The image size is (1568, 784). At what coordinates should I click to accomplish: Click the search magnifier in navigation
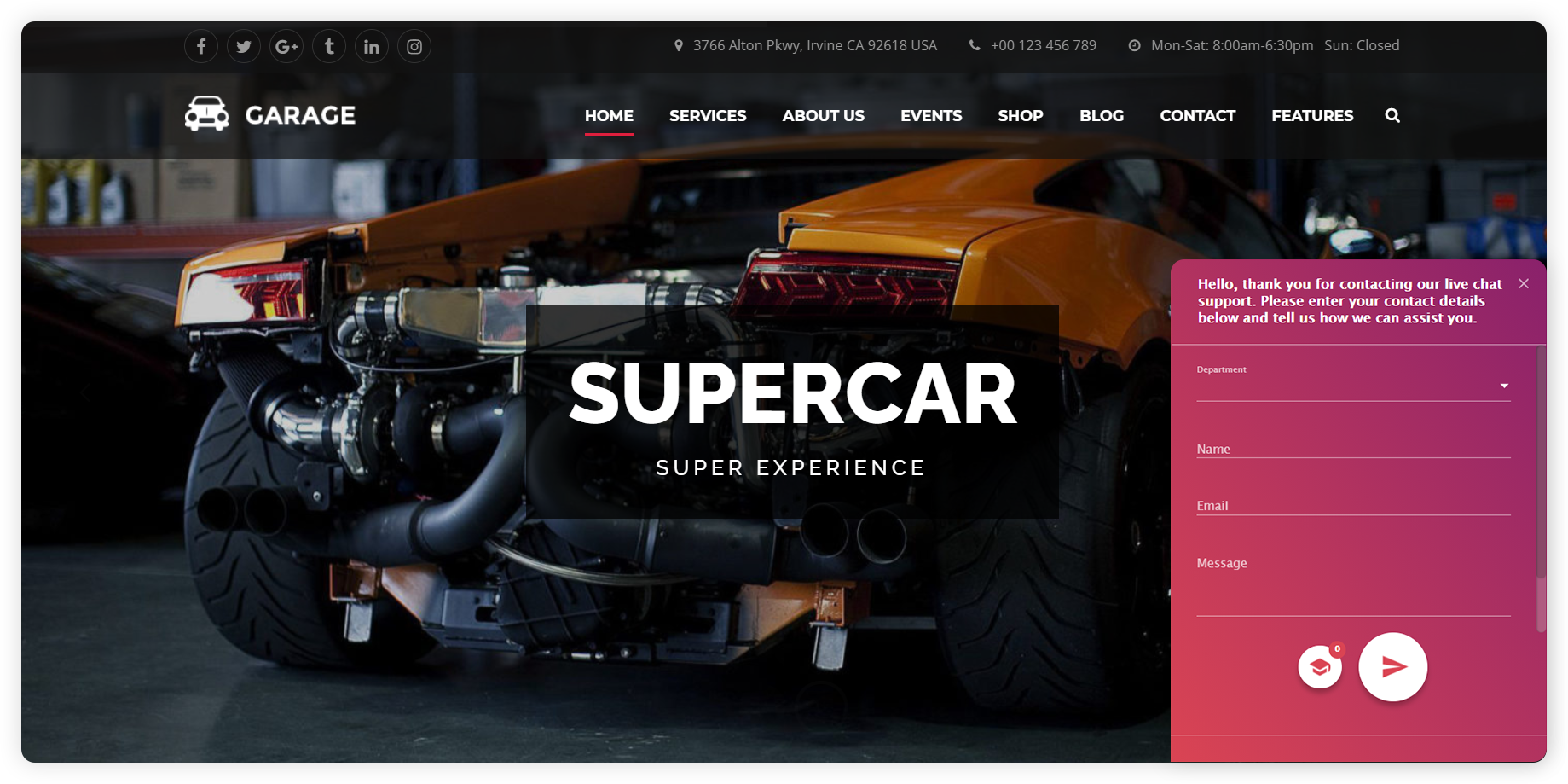pos(1392,115)
